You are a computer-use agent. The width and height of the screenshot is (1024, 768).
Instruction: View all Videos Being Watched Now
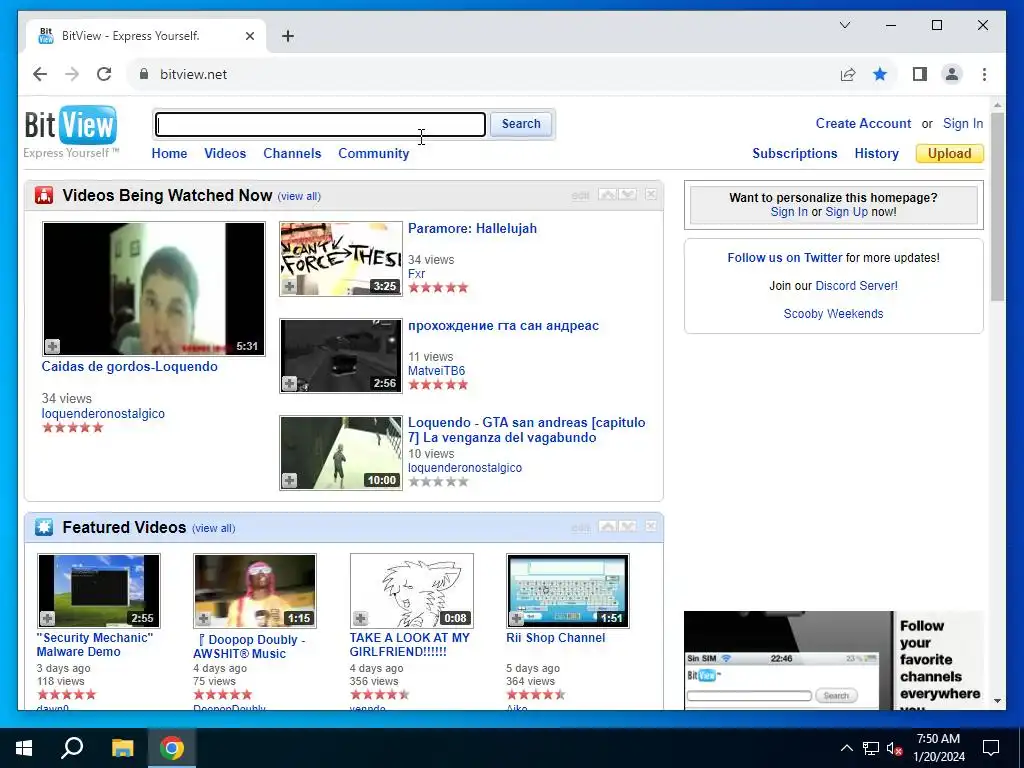[x=299, y=197]
